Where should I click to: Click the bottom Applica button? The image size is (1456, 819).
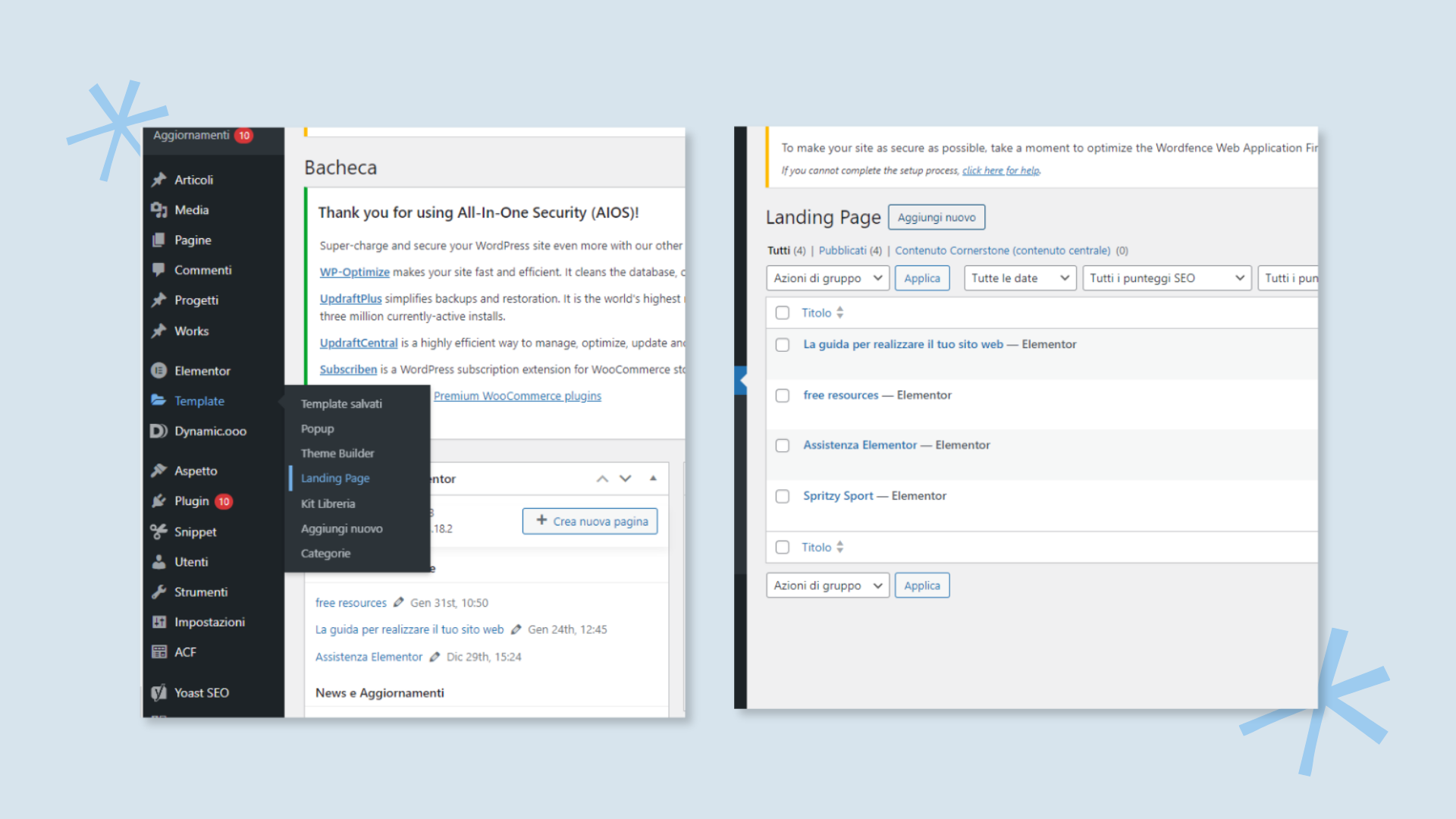coord(922,585)
